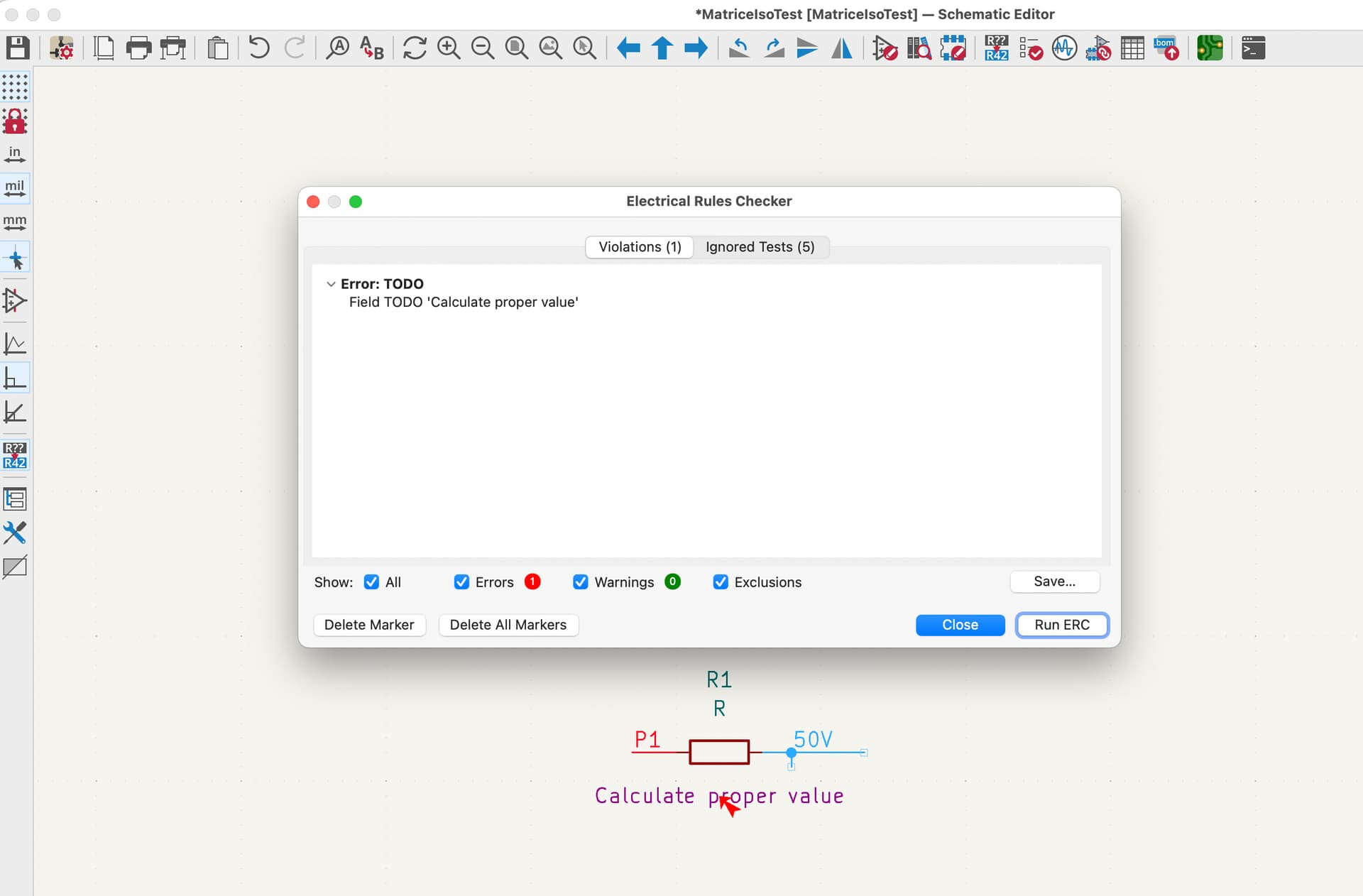1363x896 pixels.
Task: Open the PCB editor green board icon
Action: (x=1210, y=48)
